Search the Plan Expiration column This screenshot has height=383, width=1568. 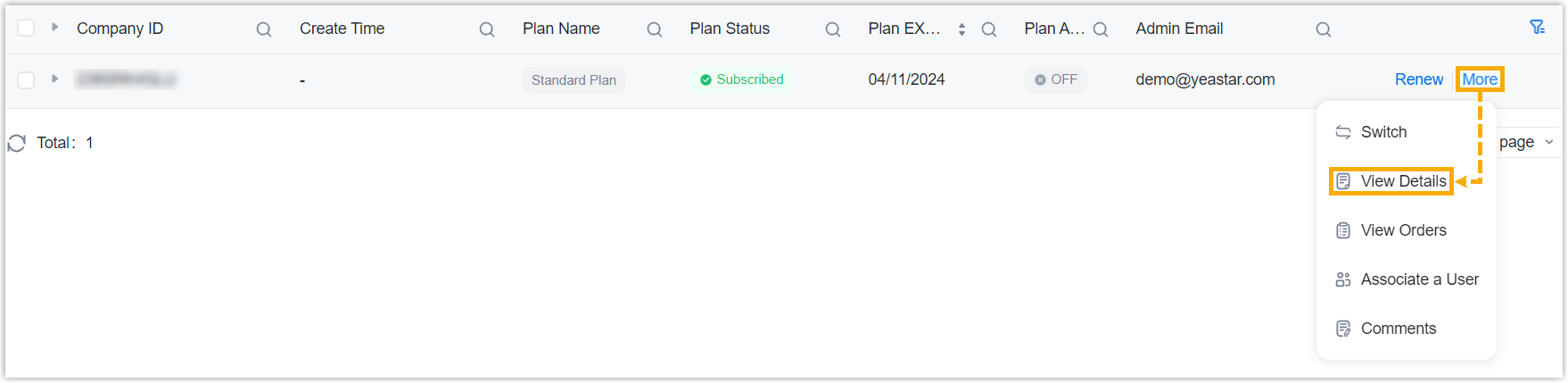click(989, 29)
